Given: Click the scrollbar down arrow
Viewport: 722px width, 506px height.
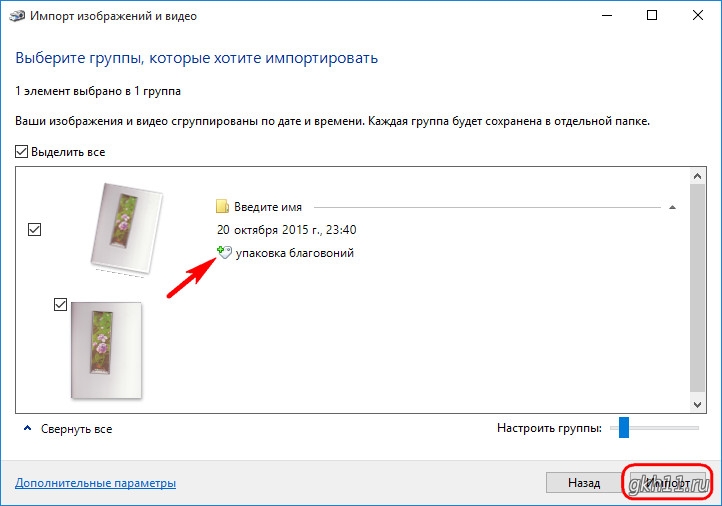Looking at the screenshot, I should [697, 403].
